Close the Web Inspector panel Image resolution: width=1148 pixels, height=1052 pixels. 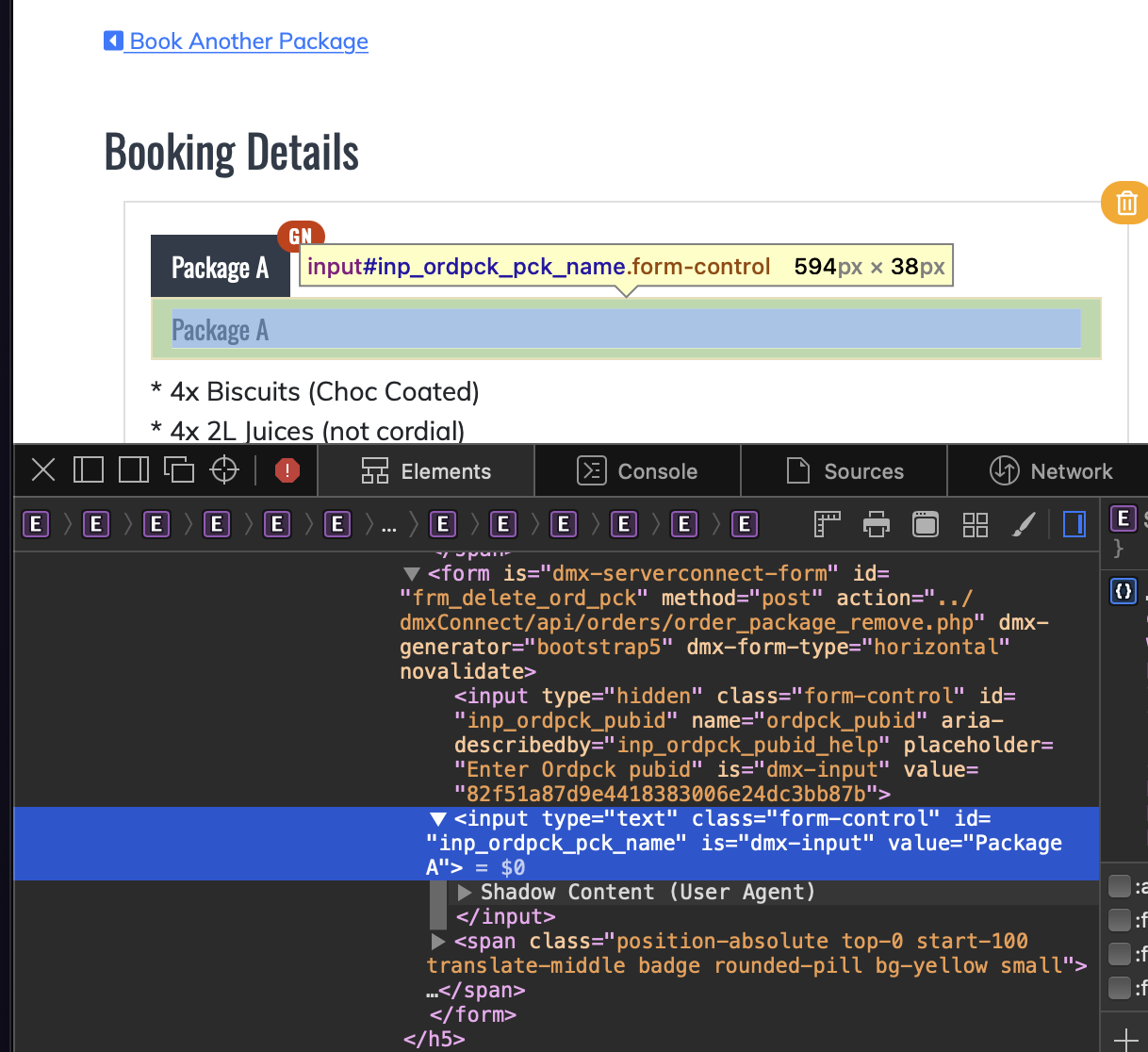pos(43,469)
